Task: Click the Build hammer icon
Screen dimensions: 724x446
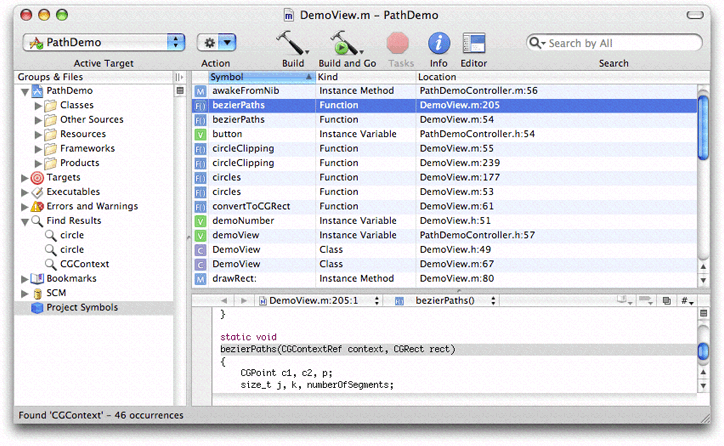Action: pos(292,42)
